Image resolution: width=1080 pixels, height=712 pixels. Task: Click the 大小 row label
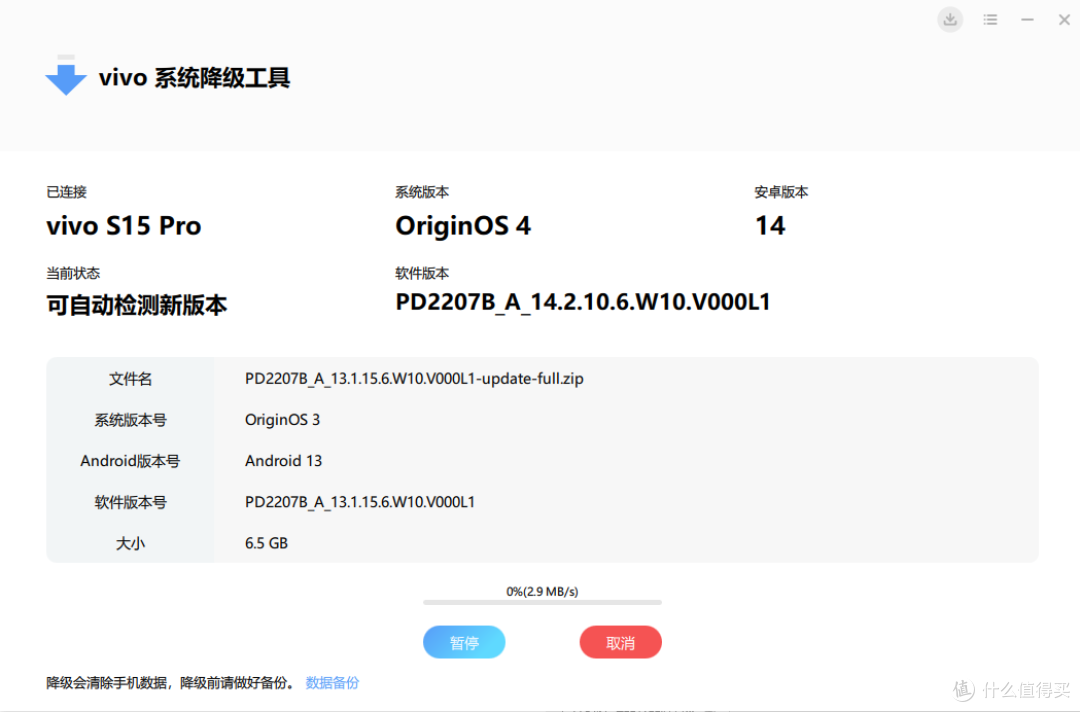[130, 543]
